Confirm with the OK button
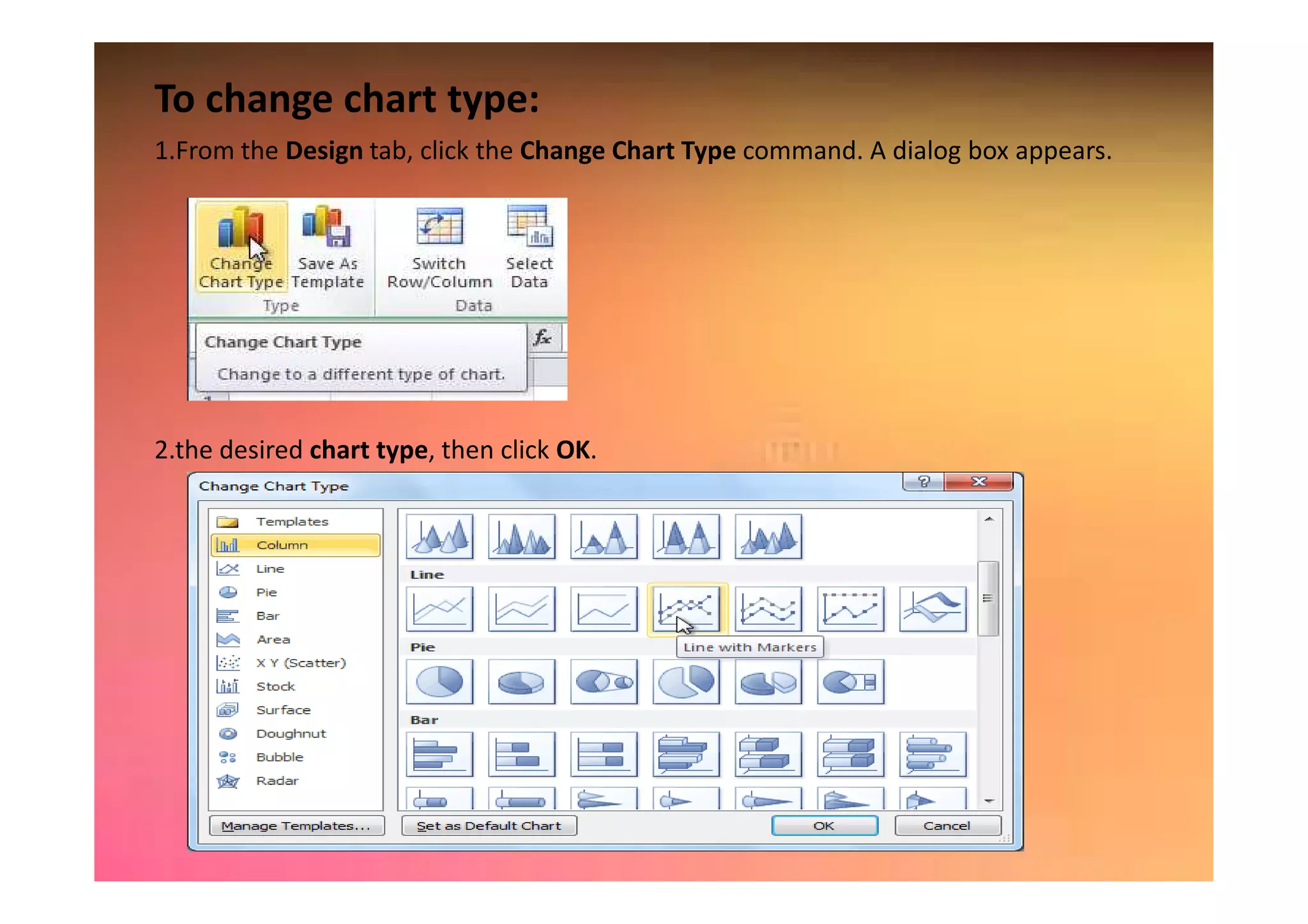Viewport: 1308px width, 924px height. click(x=825, y=826)
